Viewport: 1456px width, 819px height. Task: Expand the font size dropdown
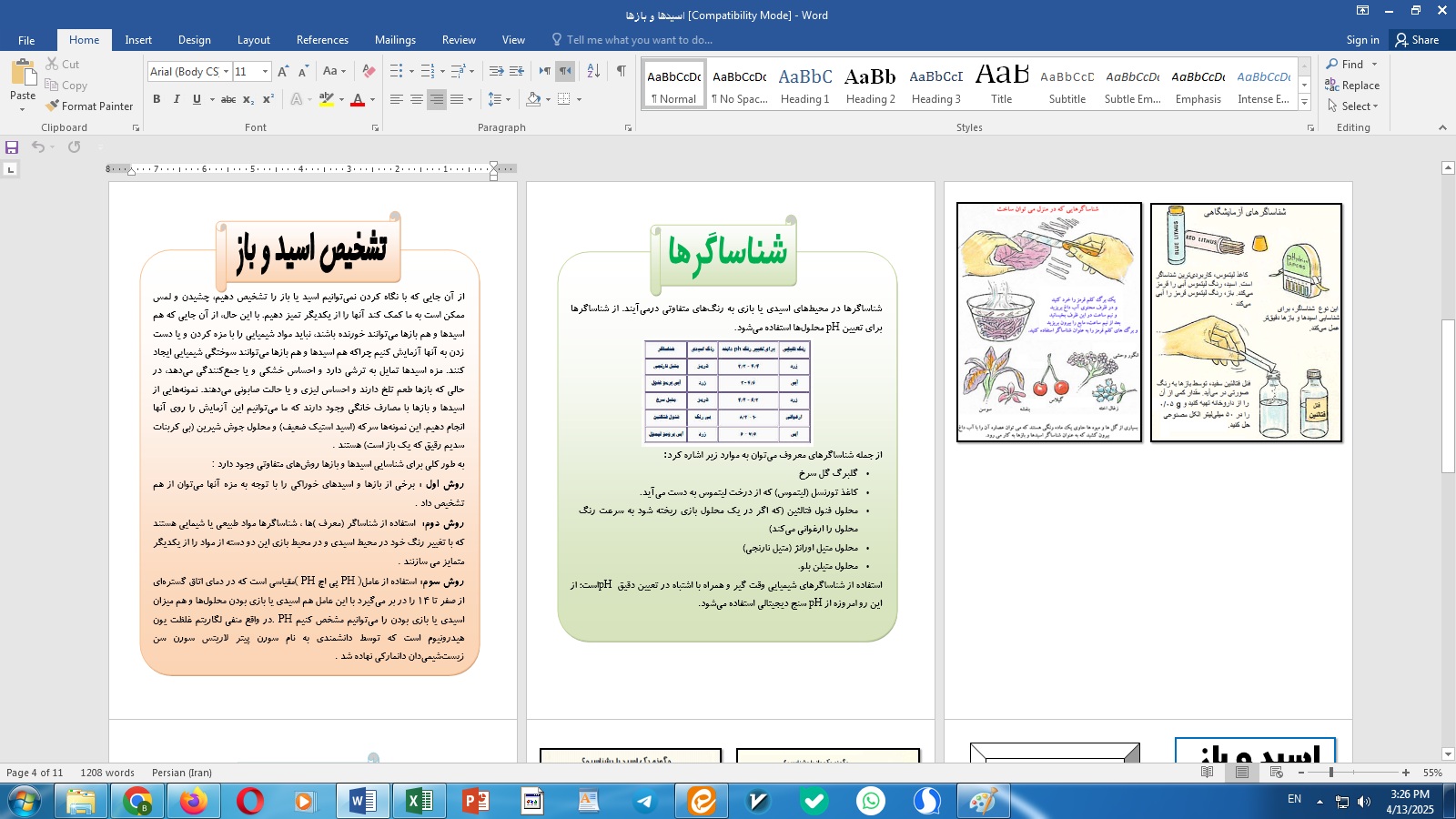click(265, 71)
